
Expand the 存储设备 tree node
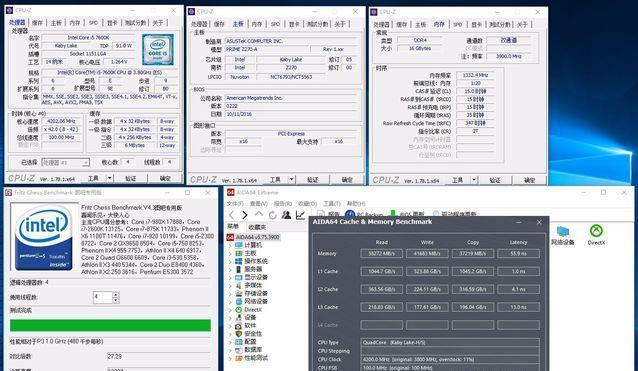(x=230, y=293)
